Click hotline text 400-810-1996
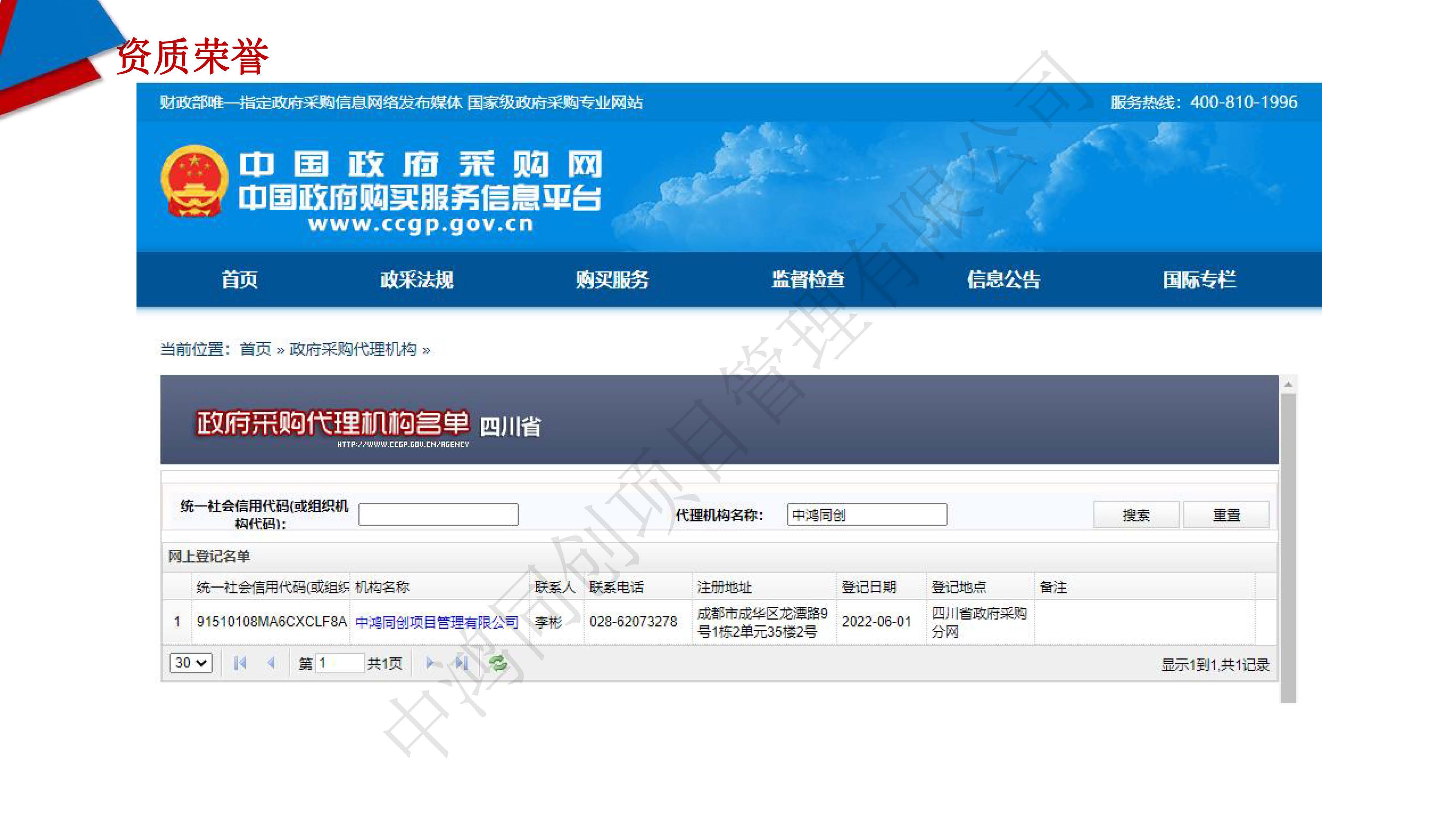 (1243, 102)
